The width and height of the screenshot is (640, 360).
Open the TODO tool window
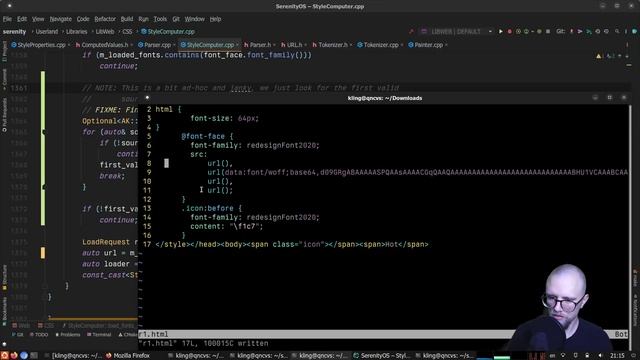point(40,335)
